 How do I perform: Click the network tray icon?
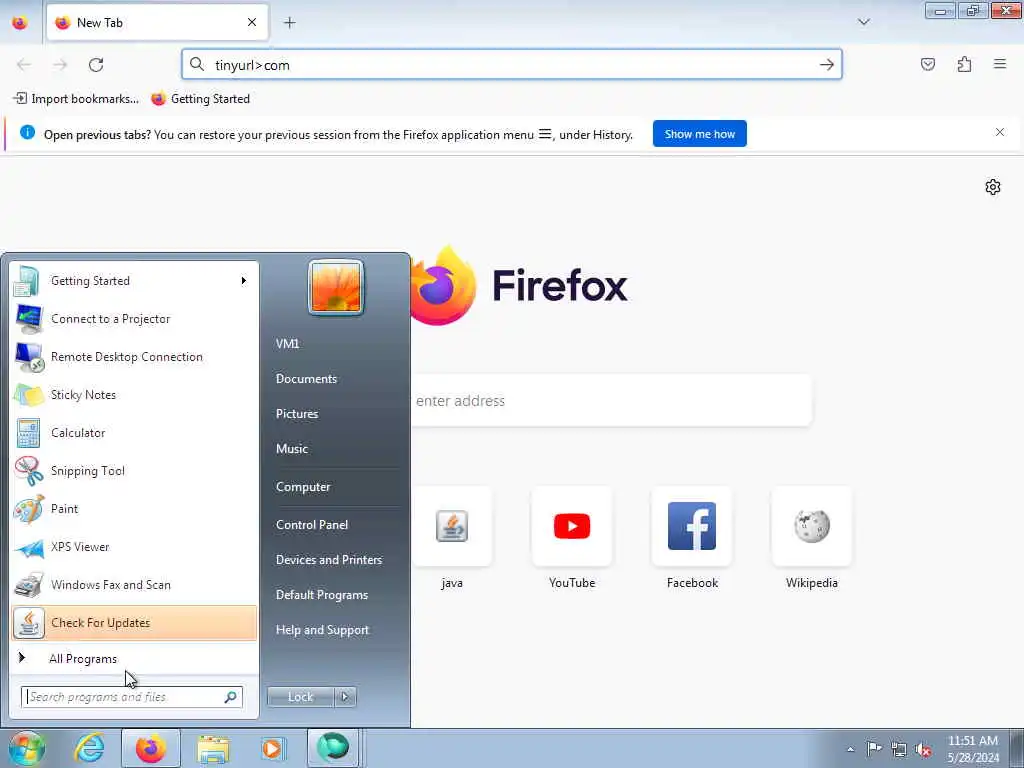[x=899, y=749]
